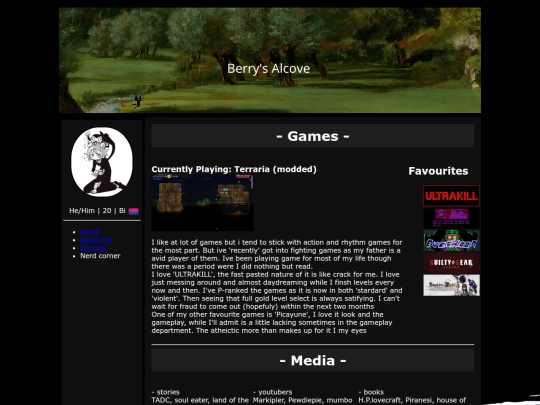Click 'Currently Playing: Terraria (modded)' text
Image resolution: width=540 pixels, height=405 pixels.
pos(234,169)
